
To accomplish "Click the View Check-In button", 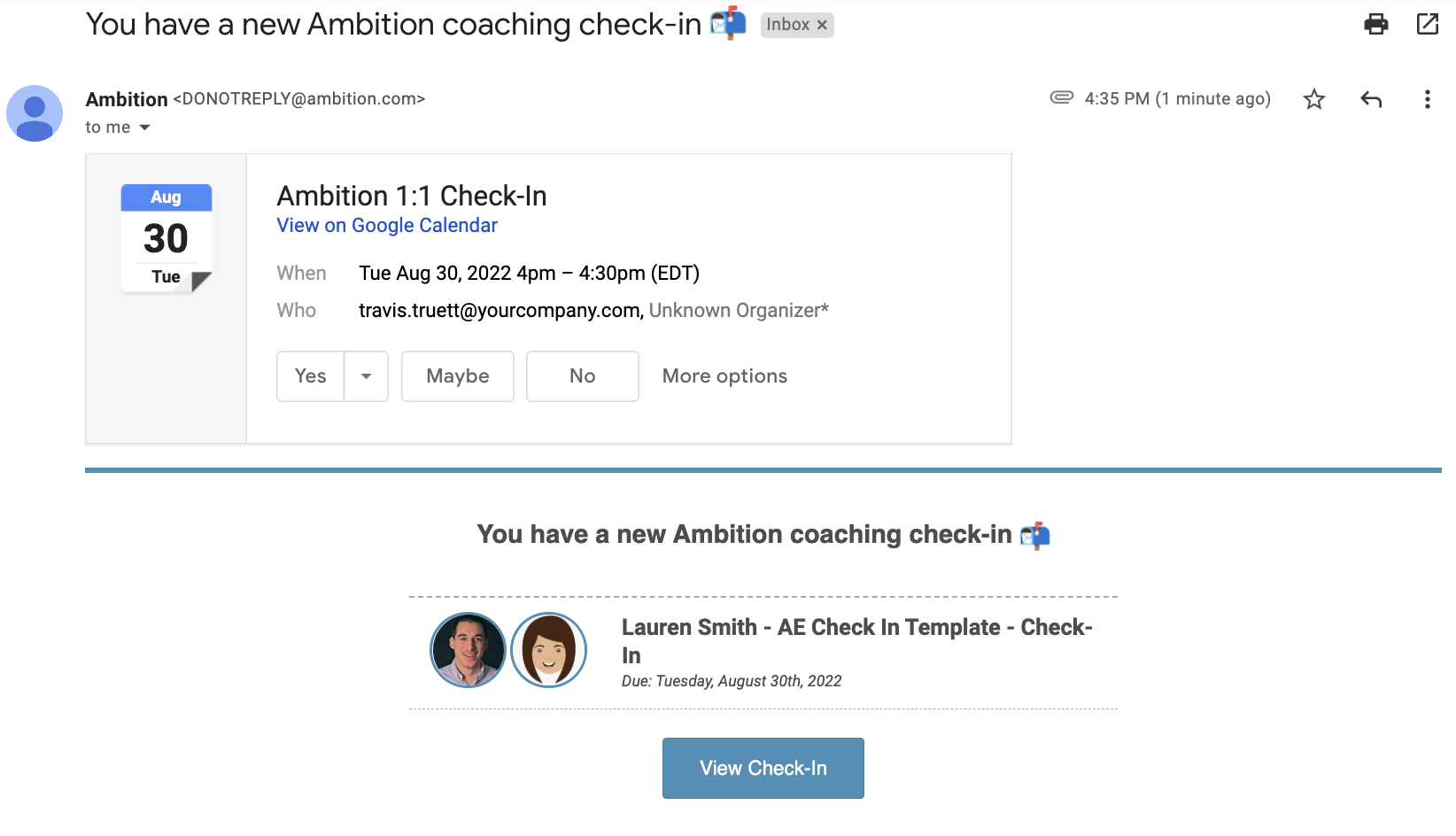I will [763, 768].
